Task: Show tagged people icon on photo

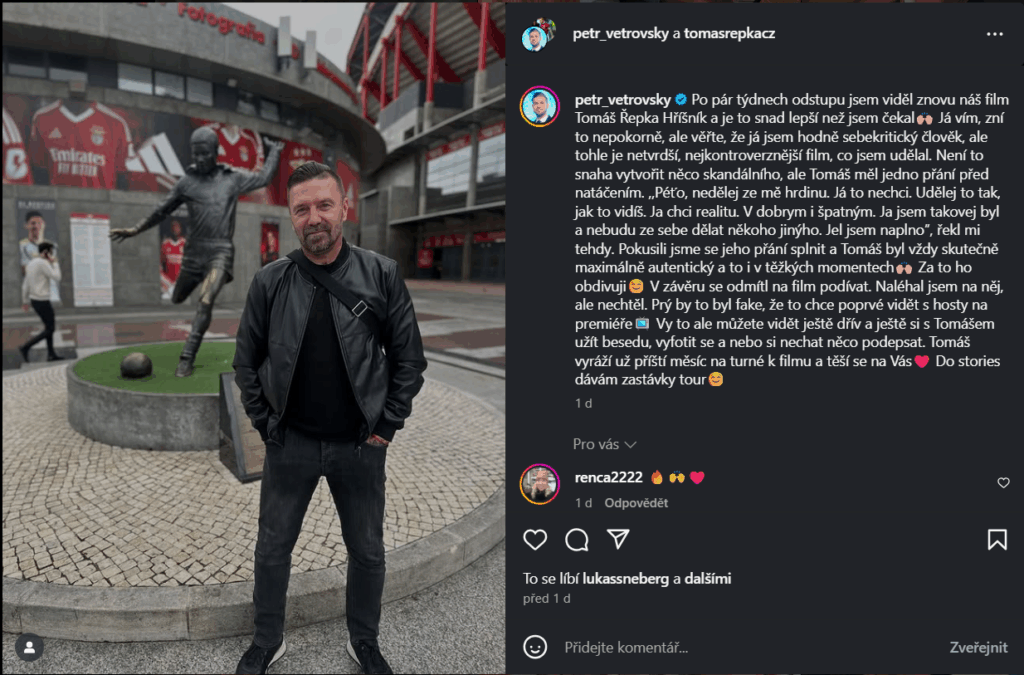Action: [29, 647]
